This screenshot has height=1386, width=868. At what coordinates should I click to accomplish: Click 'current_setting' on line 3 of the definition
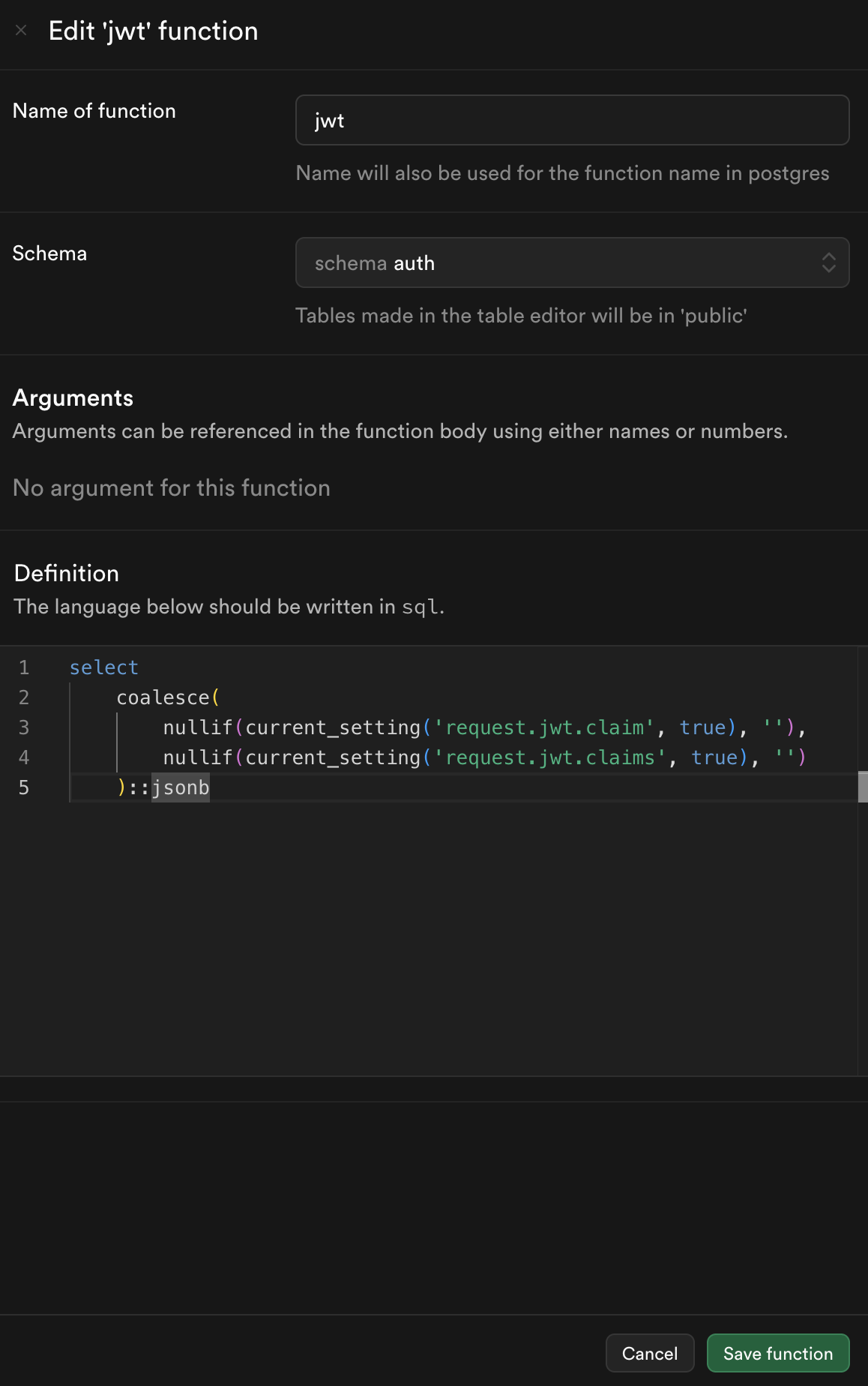click(x=333, y=727)
